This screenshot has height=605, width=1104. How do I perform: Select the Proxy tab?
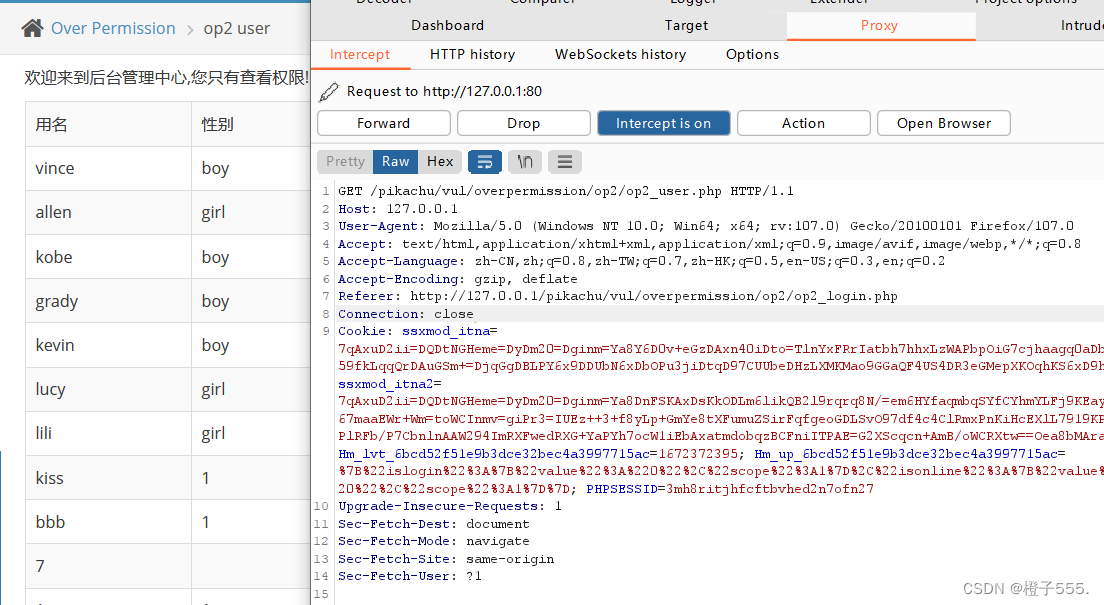[879, 25]
